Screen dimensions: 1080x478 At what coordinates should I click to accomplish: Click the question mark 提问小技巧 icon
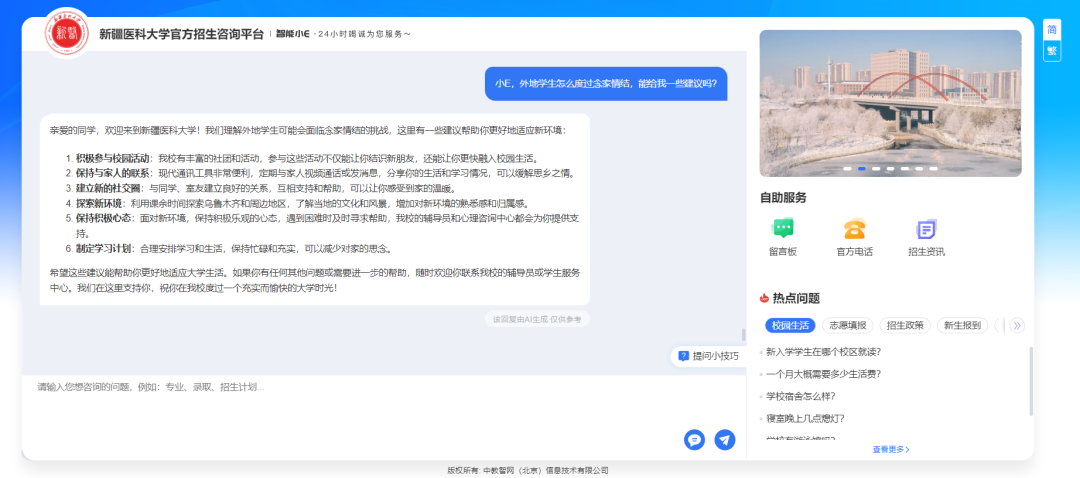684,356
